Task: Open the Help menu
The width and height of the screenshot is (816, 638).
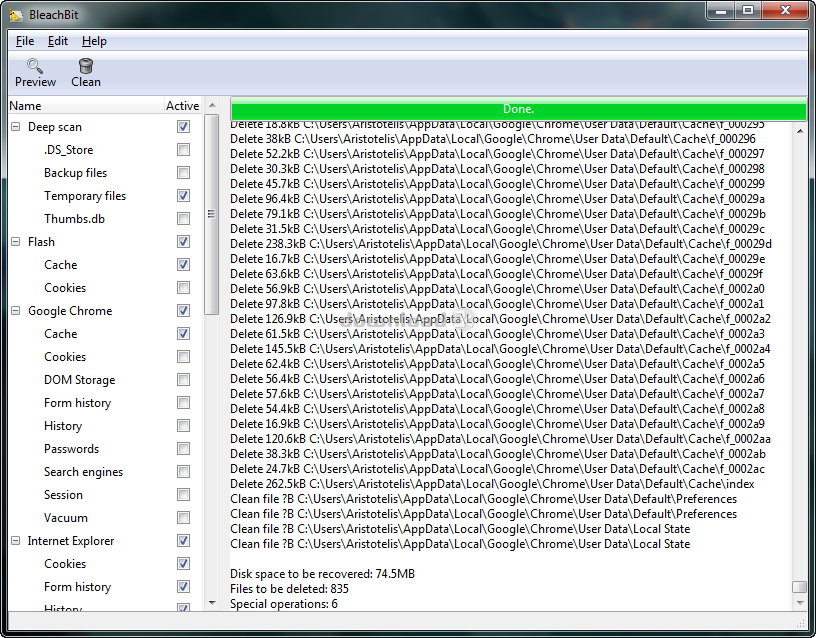Action: pos(94,41)
